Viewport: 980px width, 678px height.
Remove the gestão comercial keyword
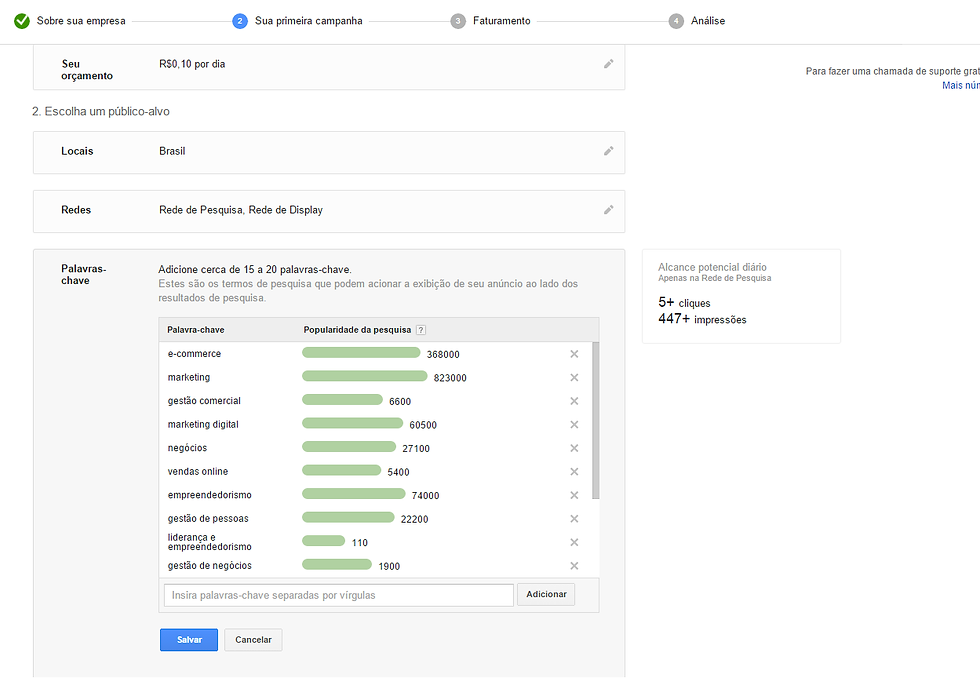tap(574, 401)
